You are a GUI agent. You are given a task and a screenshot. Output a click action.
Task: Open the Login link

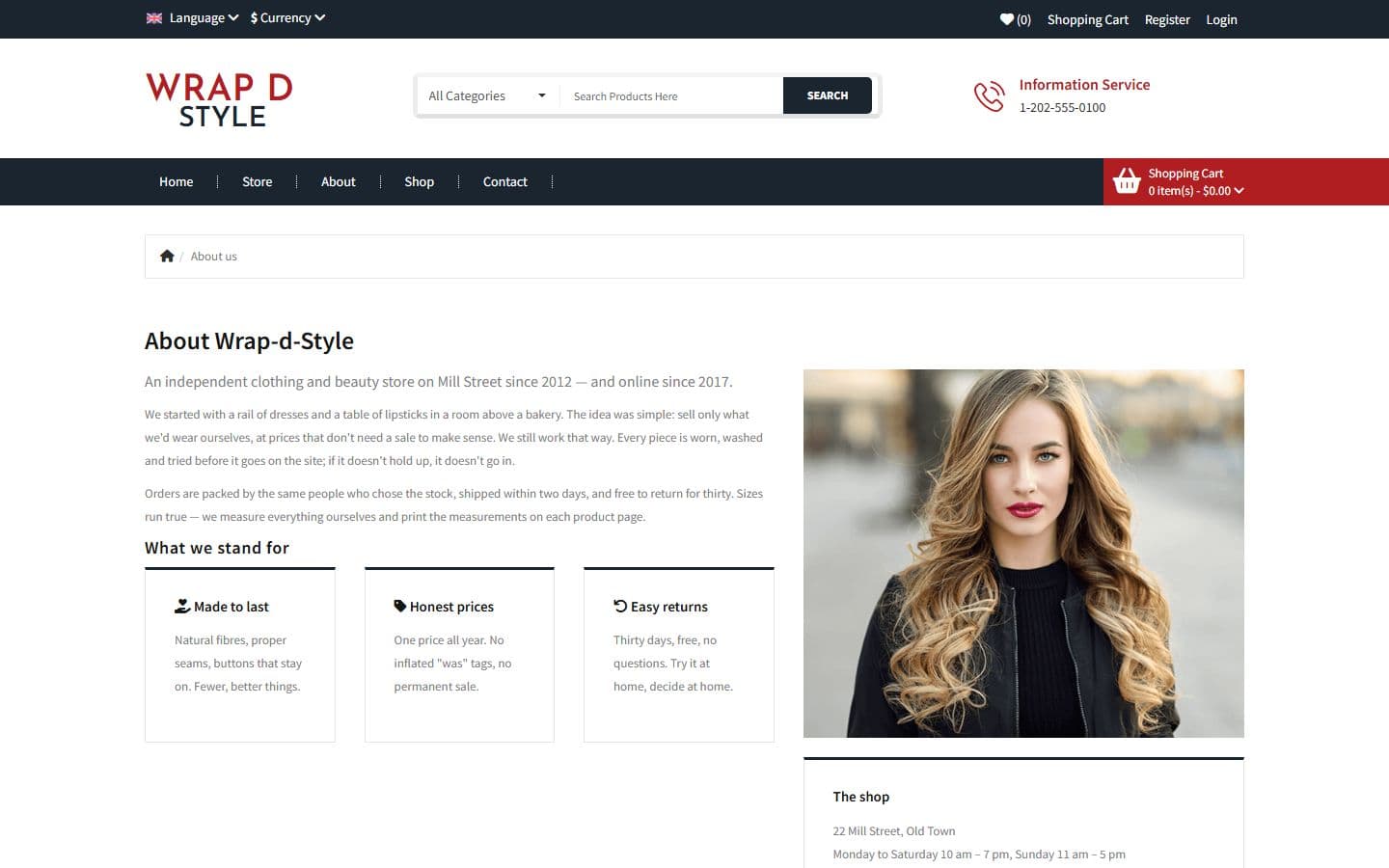point(1221,19)
